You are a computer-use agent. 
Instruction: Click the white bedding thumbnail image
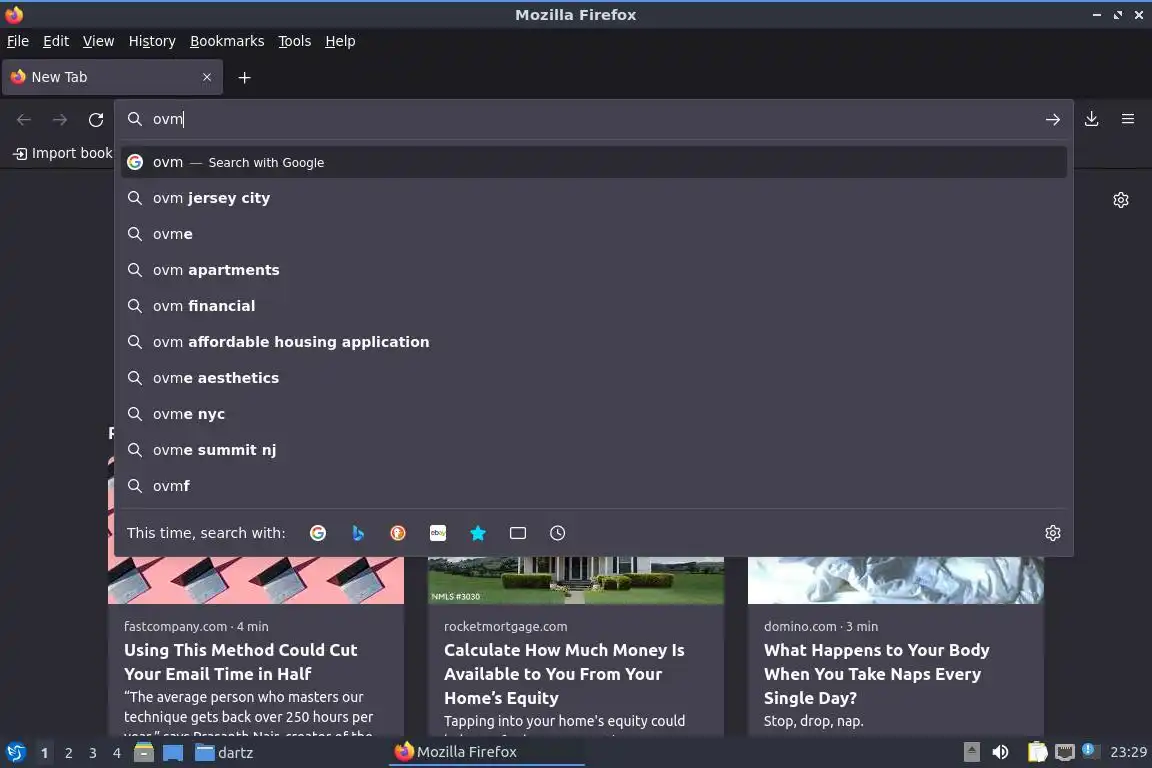point(896,580)
